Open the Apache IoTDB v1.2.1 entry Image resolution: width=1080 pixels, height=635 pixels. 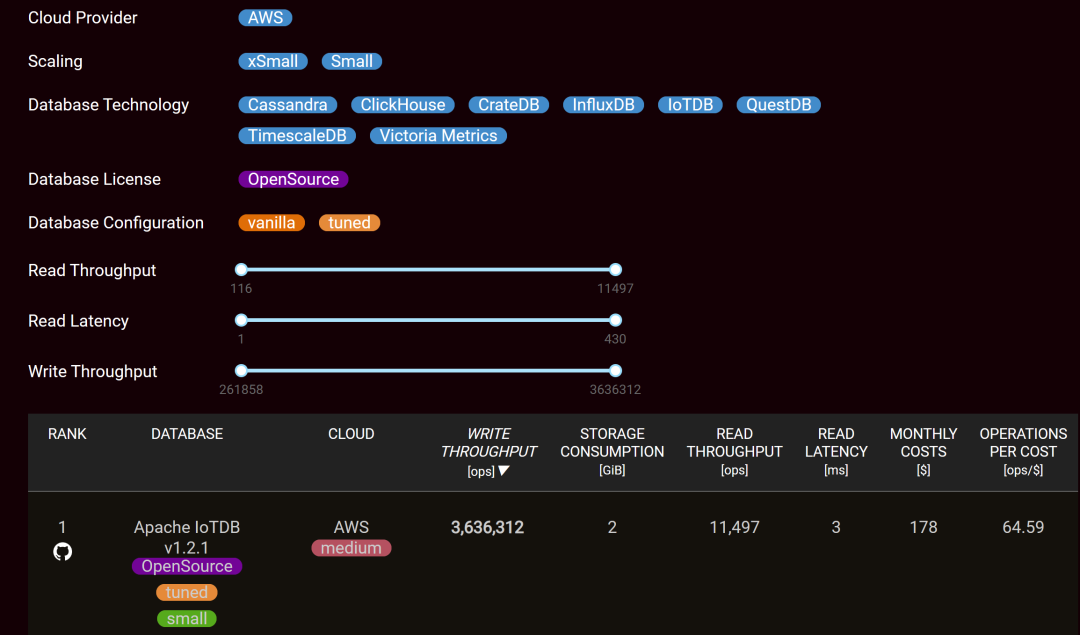click(x=187, y=536)
